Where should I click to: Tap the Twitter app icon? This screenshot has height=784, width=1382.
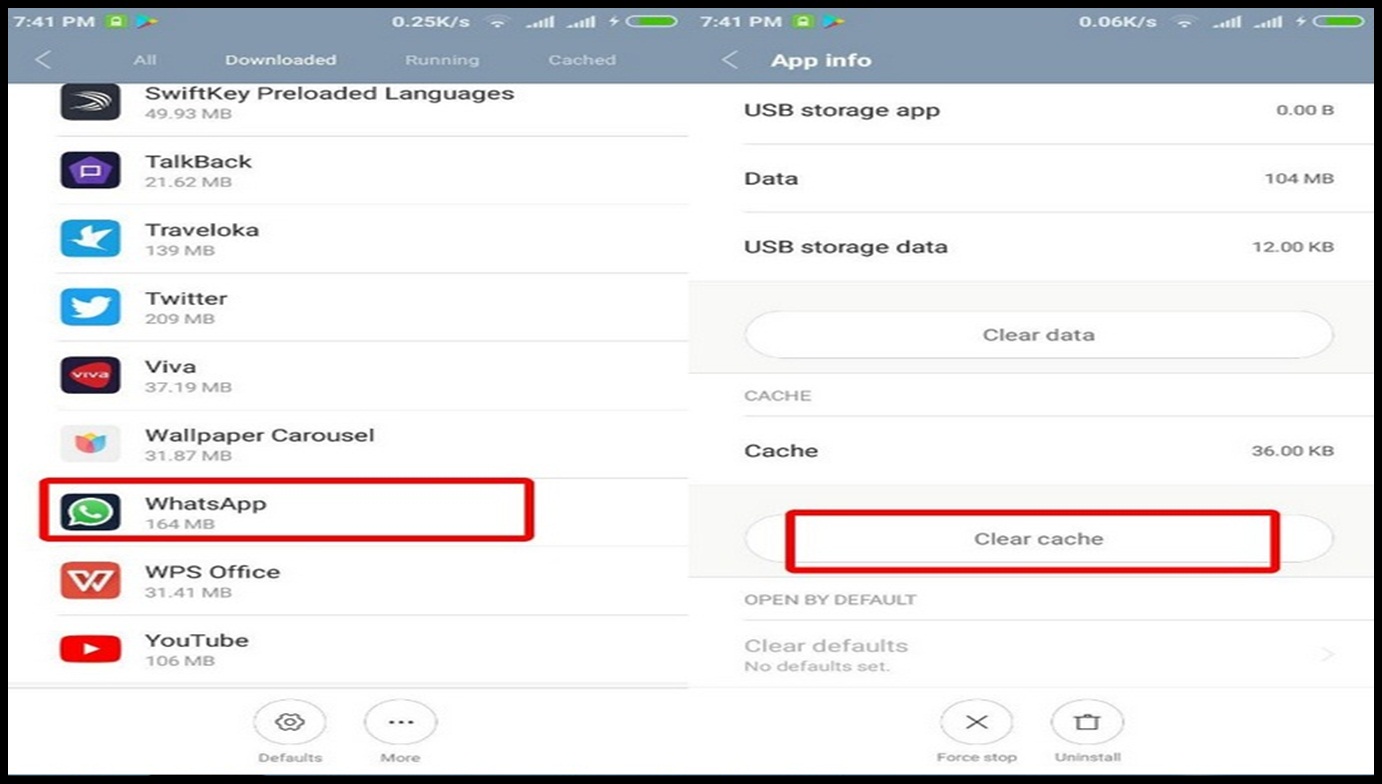90,307
